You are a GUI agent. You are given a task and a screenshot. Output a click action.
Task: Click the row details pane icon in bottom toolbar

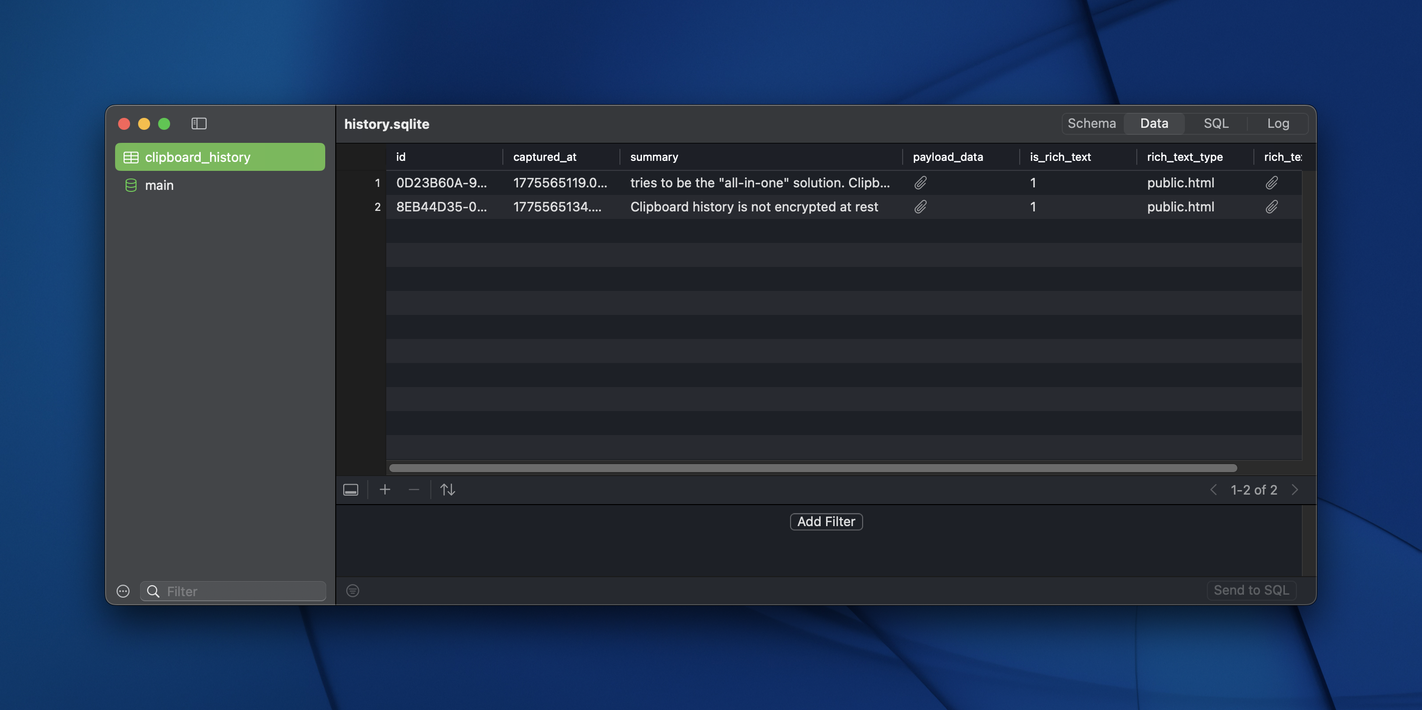point(349,489)
